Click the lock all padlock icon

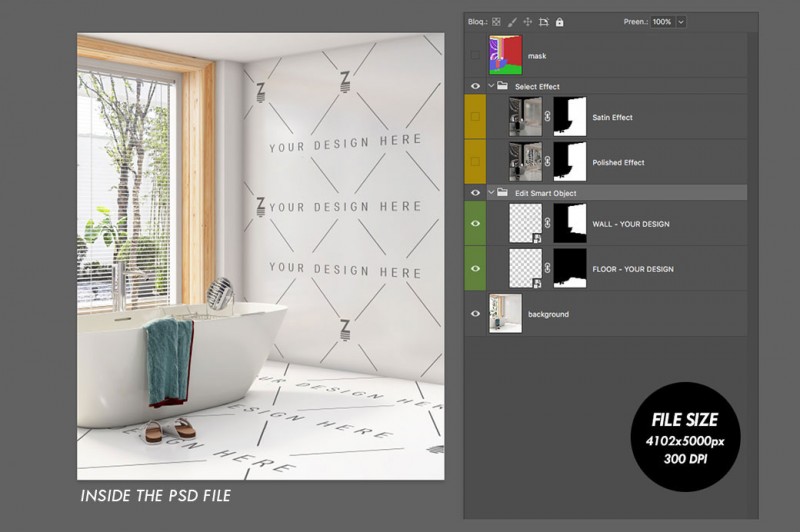click(559, 21)
